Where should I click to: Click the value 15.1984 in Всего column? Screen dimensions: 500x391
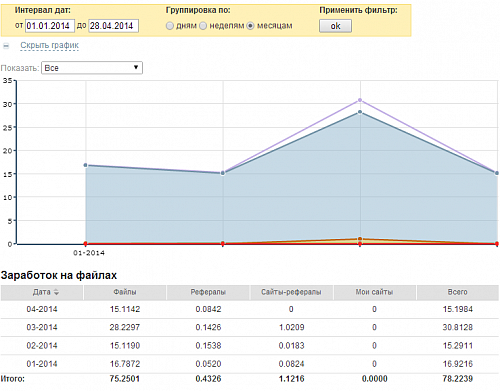(x=458, y=309)
